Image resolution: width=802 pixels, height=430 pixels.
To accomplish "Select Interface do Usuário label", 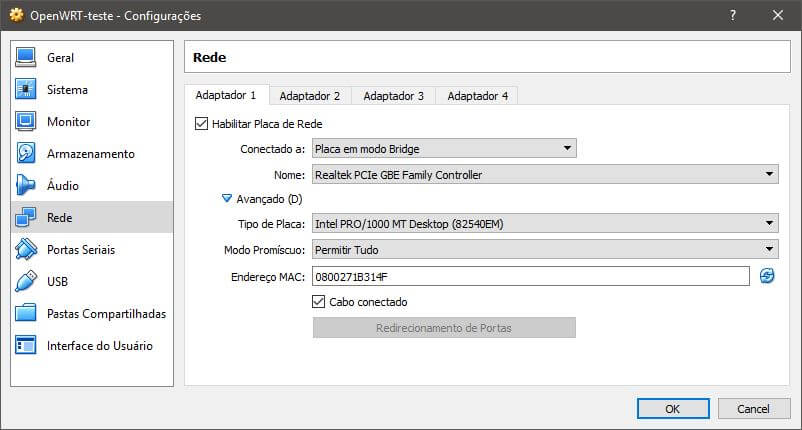I will pos(100,346).
